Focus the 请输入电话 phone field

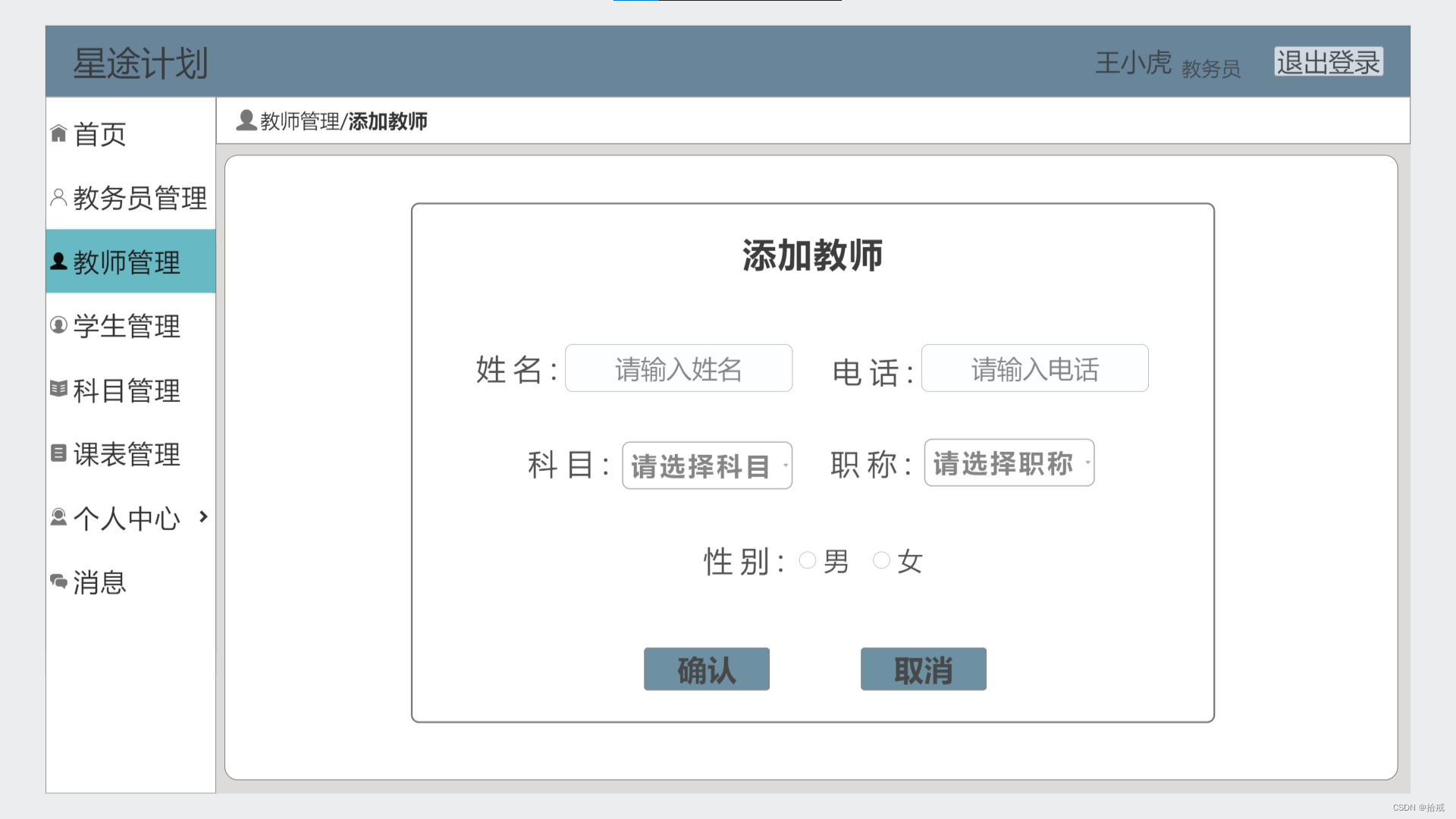[1034, 369]
